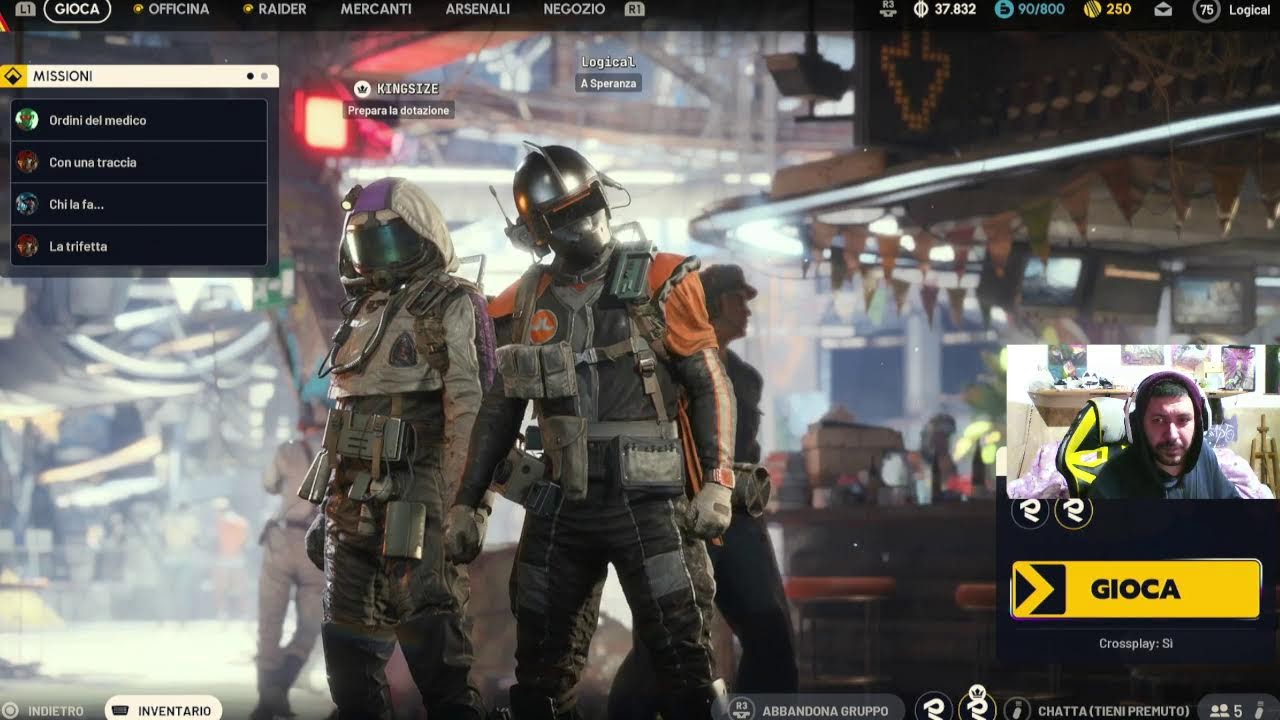Open the mission Chi la fa...
The image size is (1280, 720).
point(139,204)
